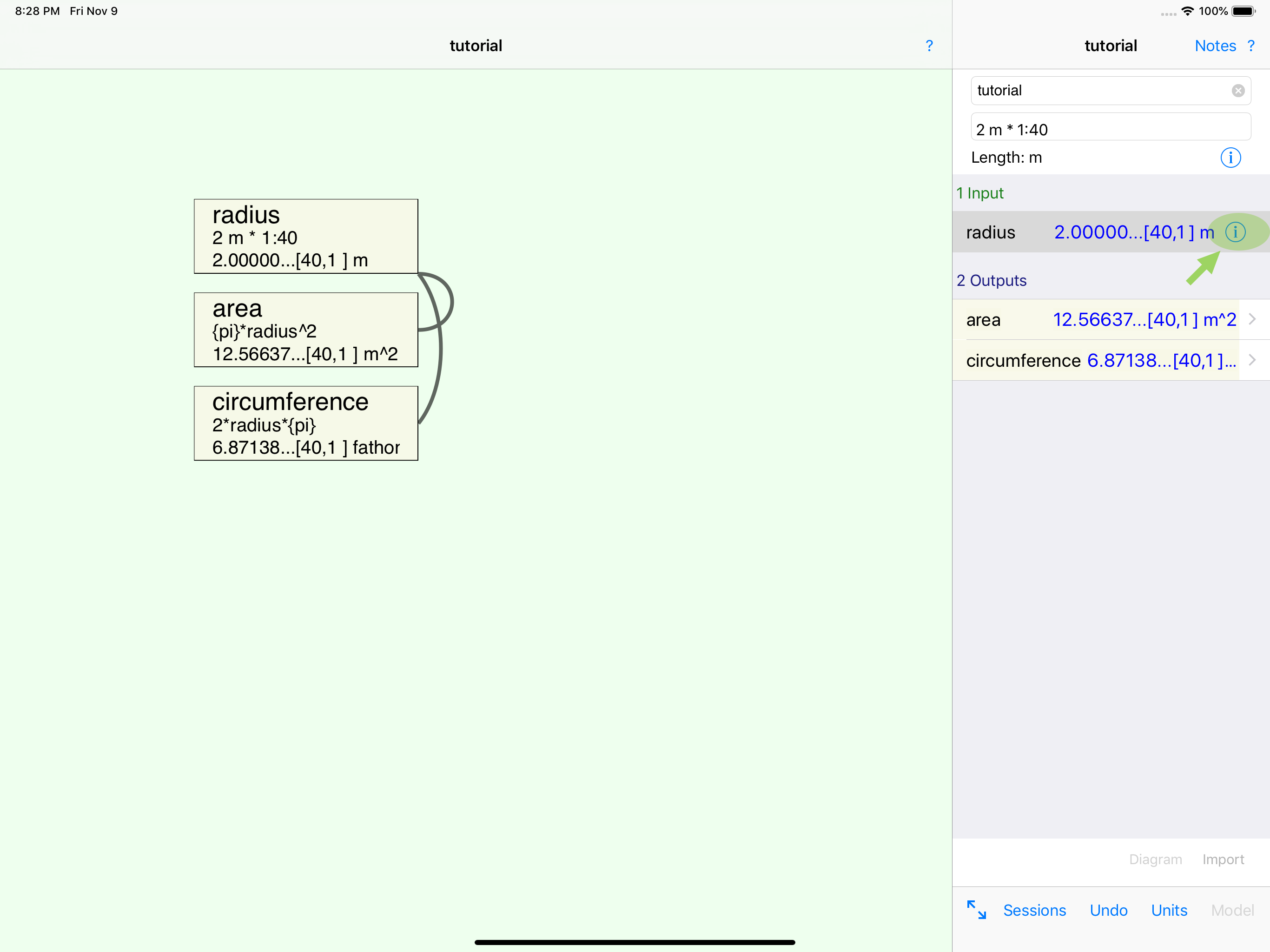Edit the formula field '2 m * 1:40'
1270x952 pixels.
(1111, 127)
